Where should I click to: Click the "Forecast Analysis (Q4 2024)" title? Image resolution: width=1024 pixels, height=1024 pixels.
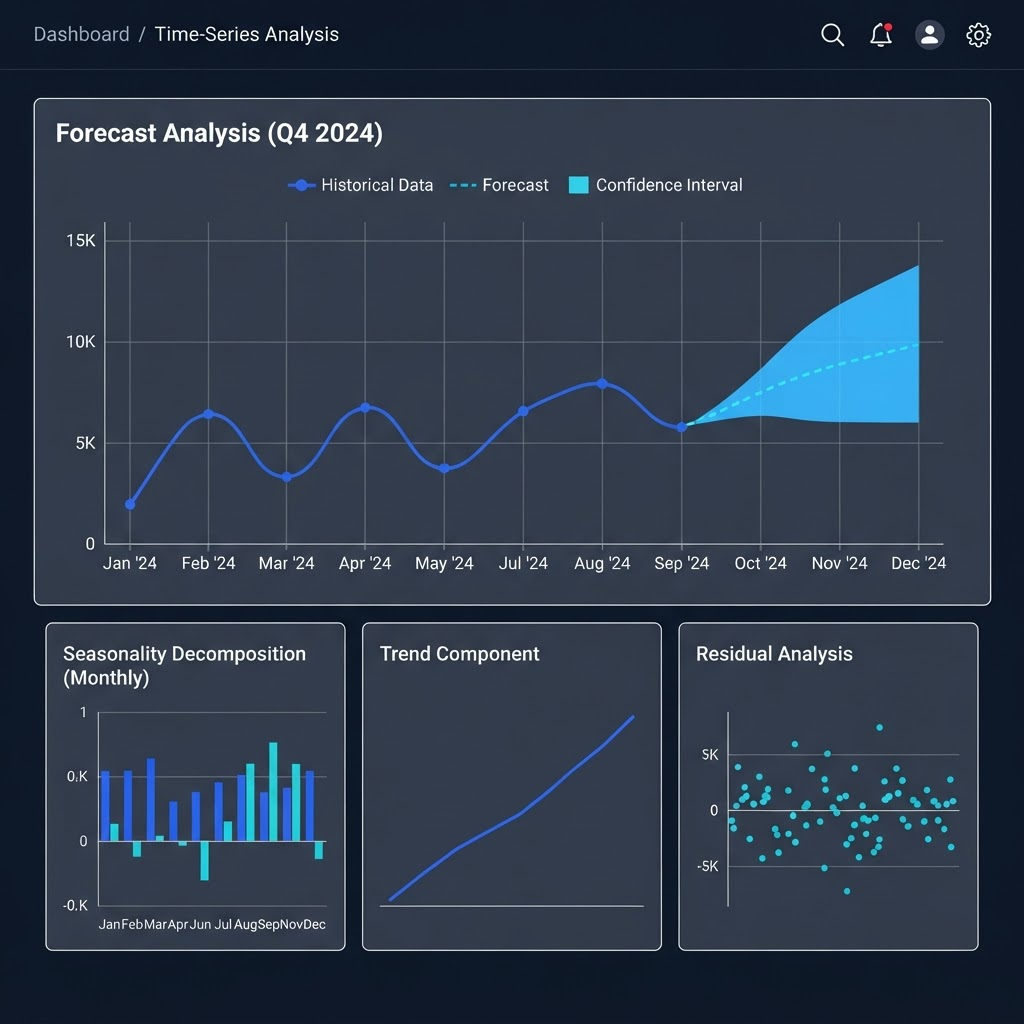219,133
